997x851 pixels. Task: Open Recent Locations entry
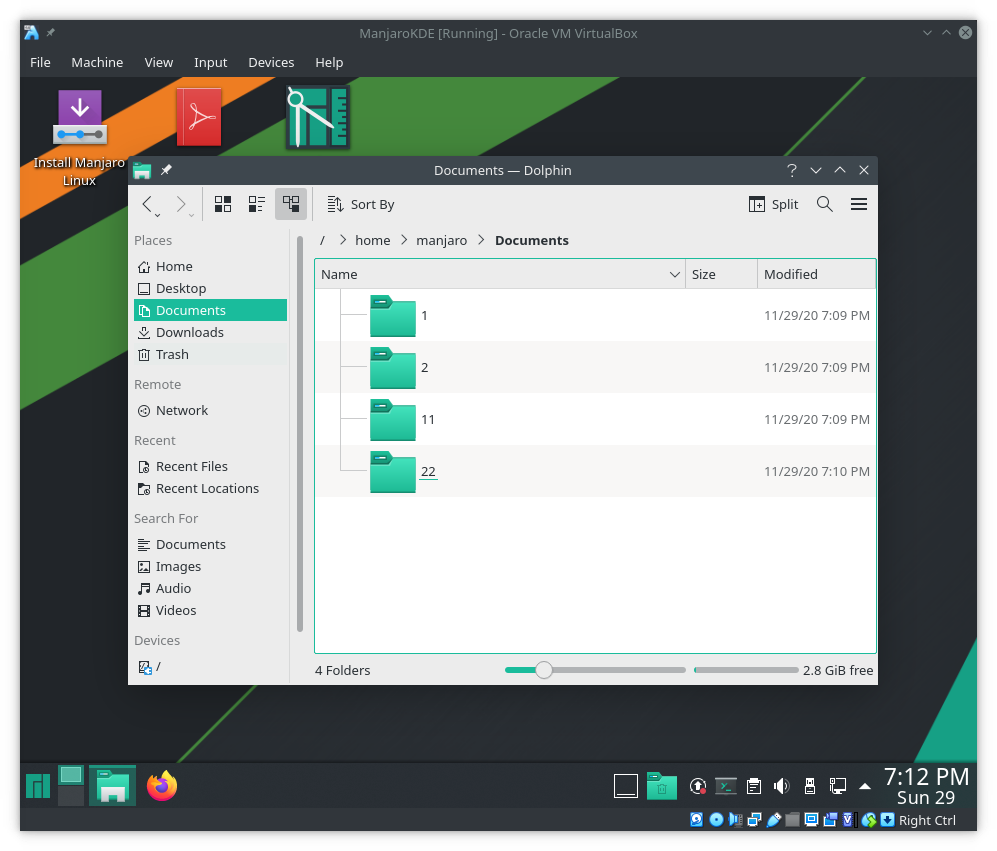tap(210, 489)
